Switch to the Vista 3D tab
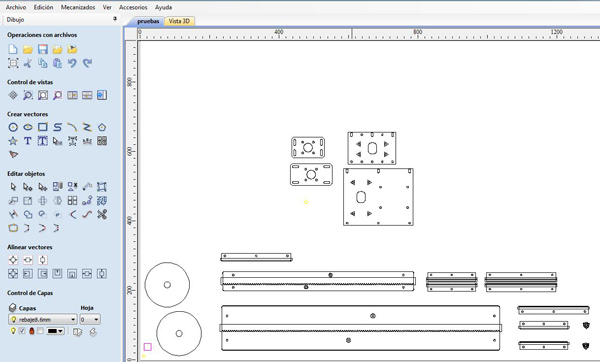 click(x=179, y=21)
